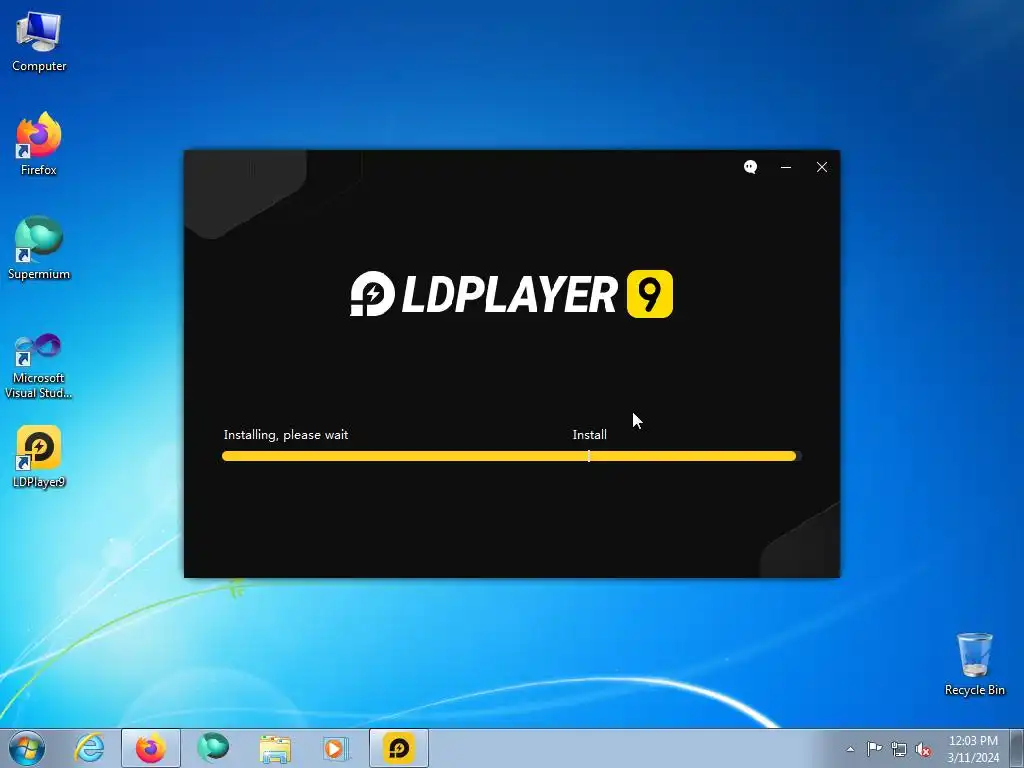Open the Computer desktop icon

[x=39, y=42]
